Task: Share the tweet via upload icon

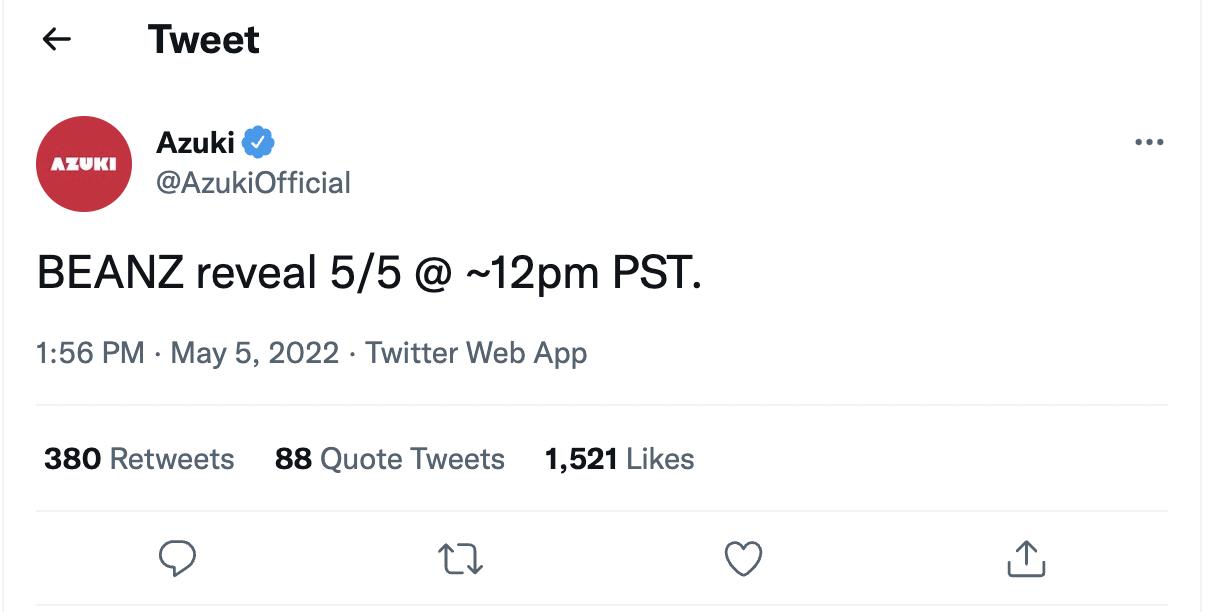Action: pyautogui.click(x=1026, y=558)
